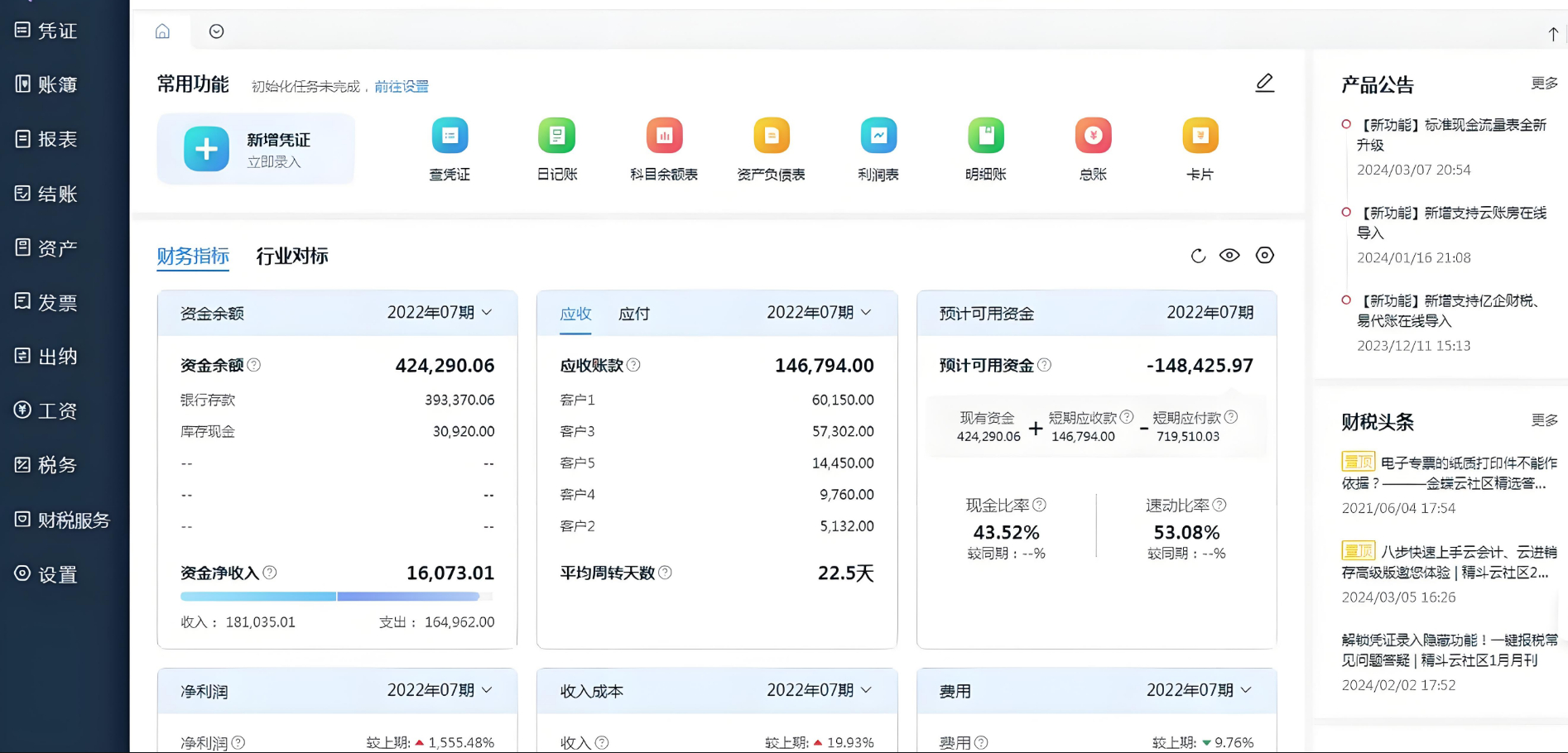Open the 设置 sidebar menu

[x=46, y=574]
